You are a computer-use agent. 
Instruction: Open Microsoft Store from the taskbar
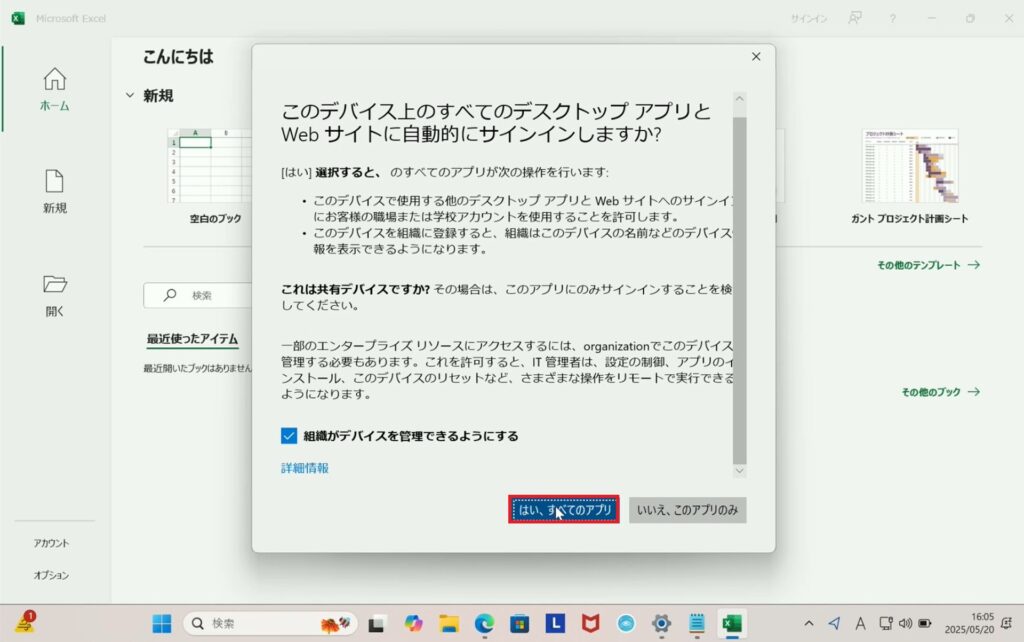pos(520,624)
